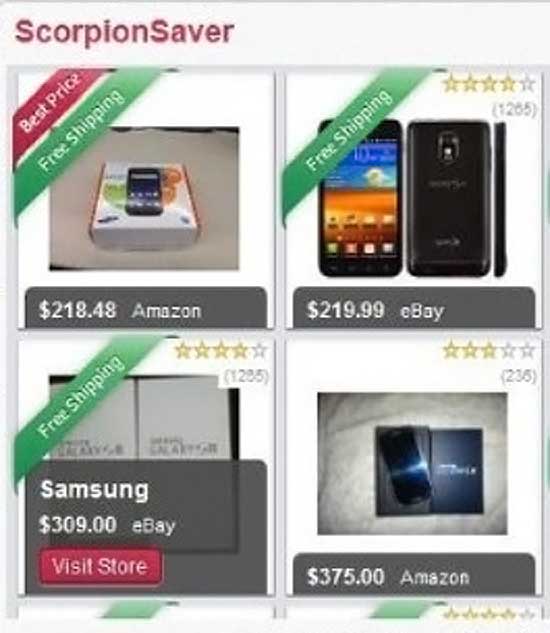Click the Visit Store button
This screenshot has width=550, height=633.
(x=100, y=566)
